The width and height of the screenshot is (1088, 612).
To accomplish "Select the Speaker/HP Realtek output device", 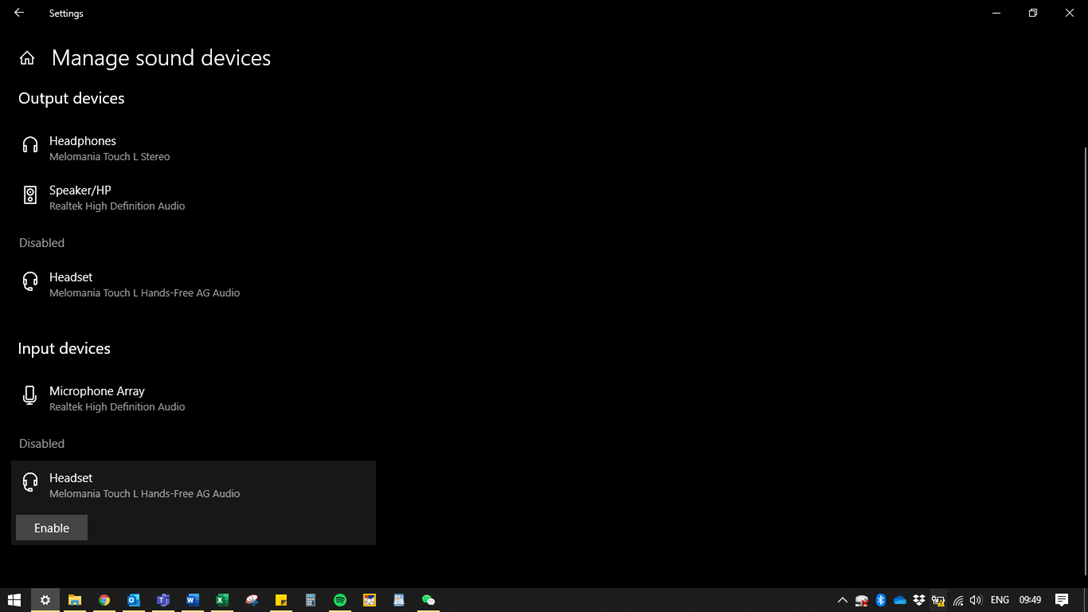I will [x=116, y=197].
